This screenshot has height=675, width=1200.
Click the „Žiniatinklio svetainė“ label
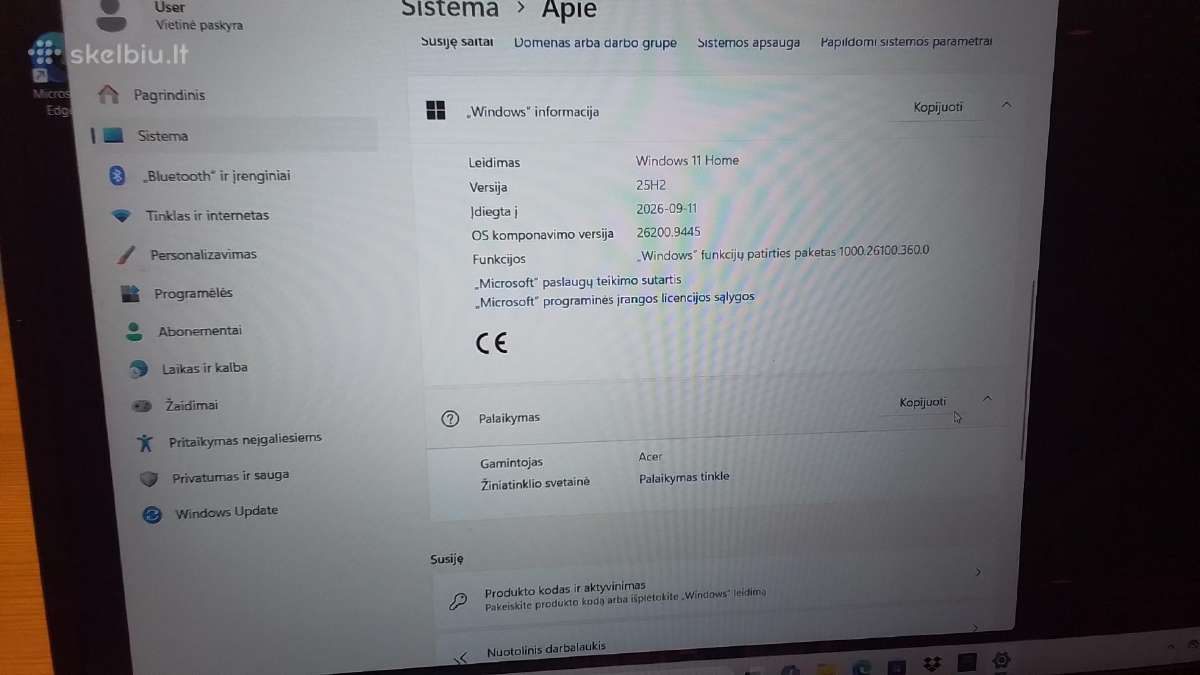[535, 482]
